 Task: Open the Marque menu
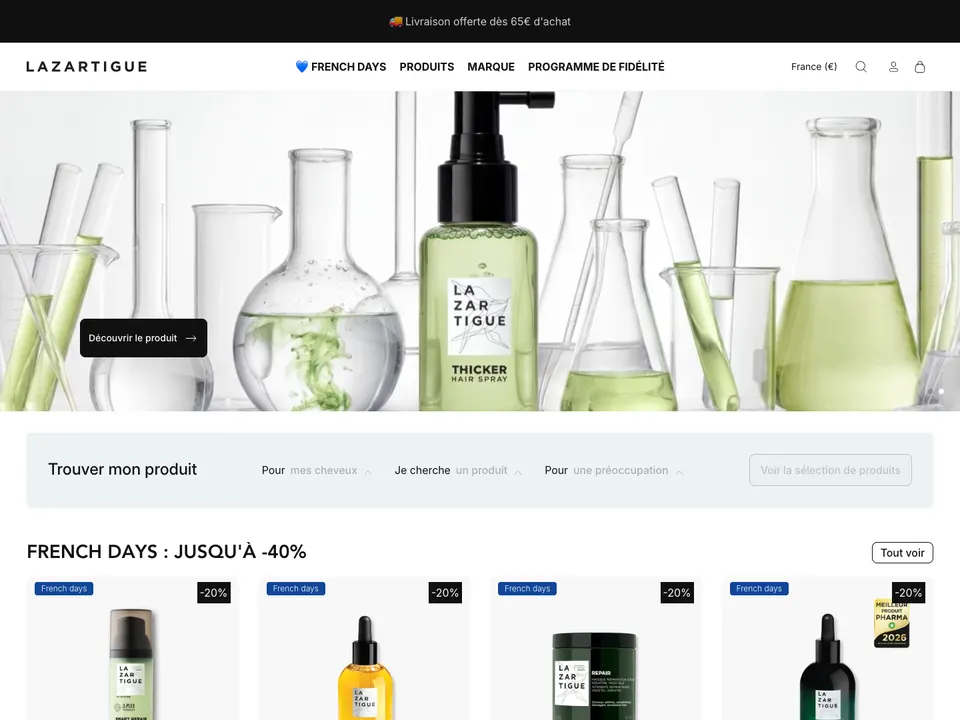coord(491,67)
